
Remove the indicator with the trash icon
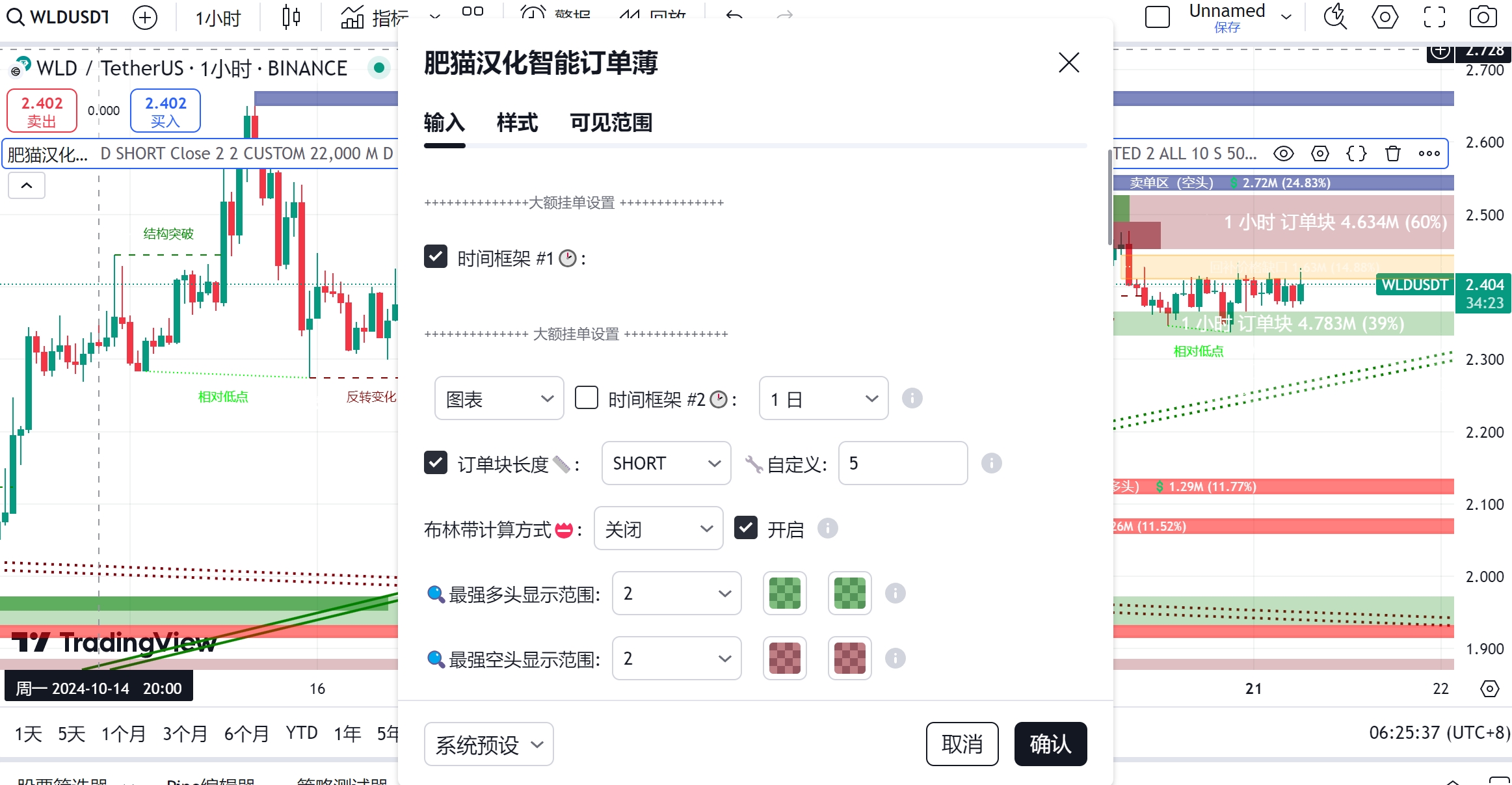tap(1393, 153)
